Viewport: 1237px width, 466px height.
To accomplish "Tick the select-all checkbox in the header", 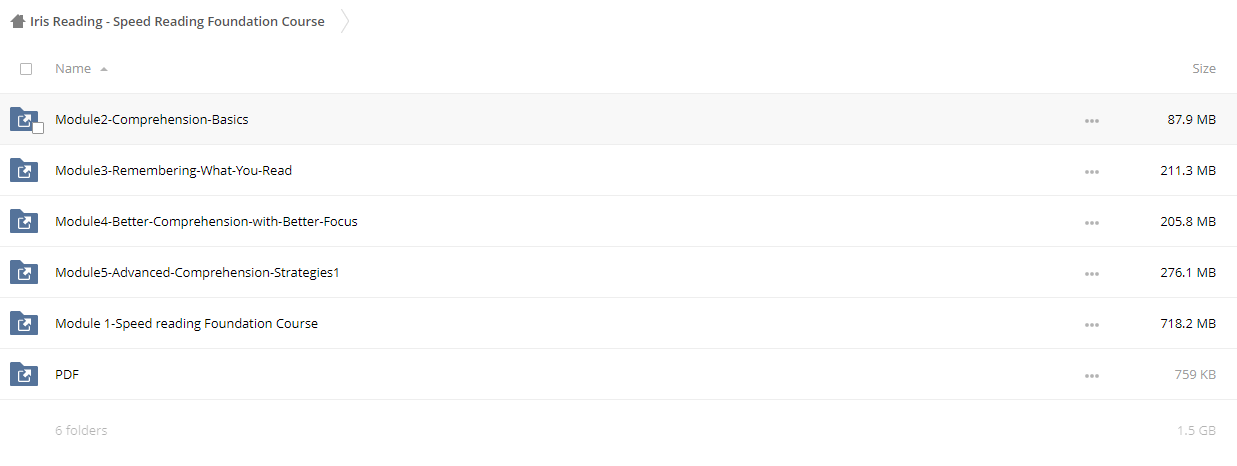I will click(26, 69).
